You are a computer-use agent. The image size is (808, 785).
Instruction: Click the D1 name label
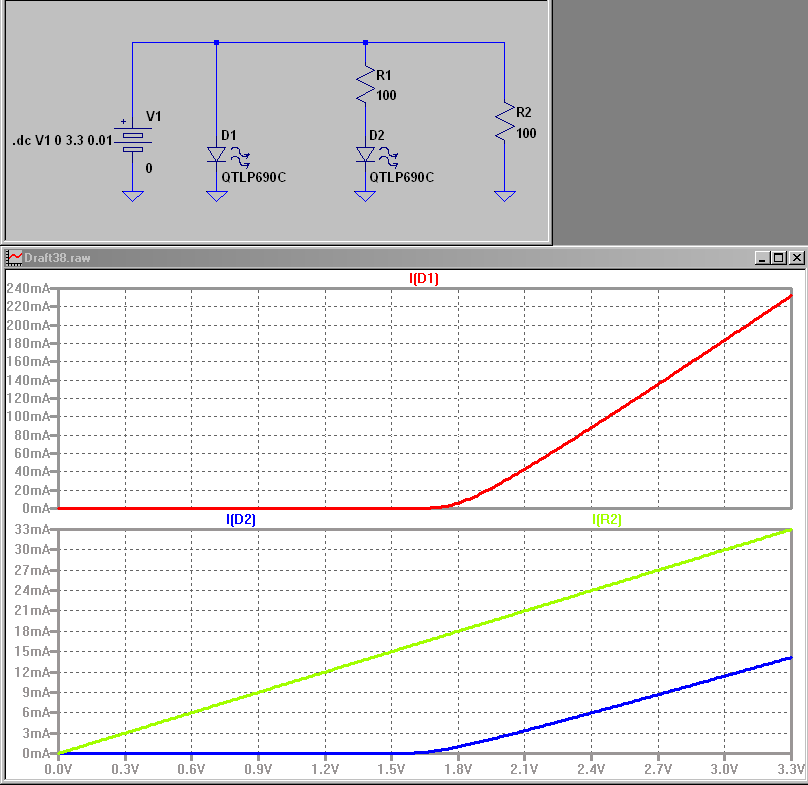point(228,136)
